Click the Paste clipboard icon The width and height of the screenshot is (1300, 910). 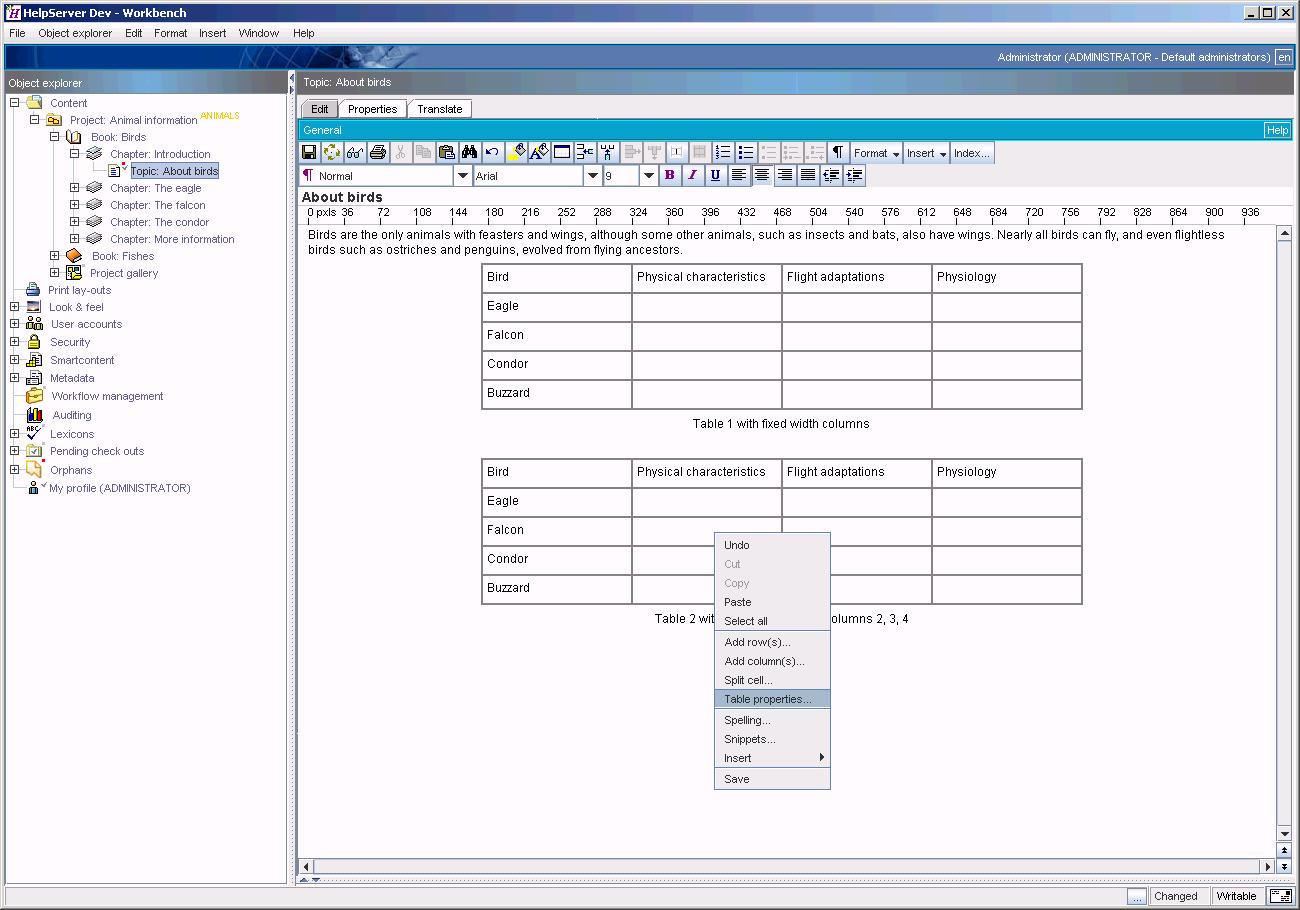click(x=446, y=153)
